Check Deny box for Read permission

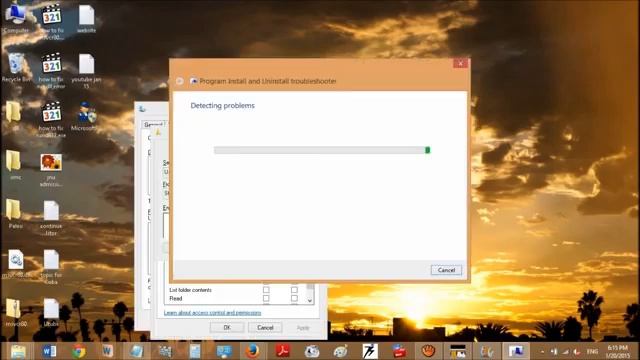[294, 298]
